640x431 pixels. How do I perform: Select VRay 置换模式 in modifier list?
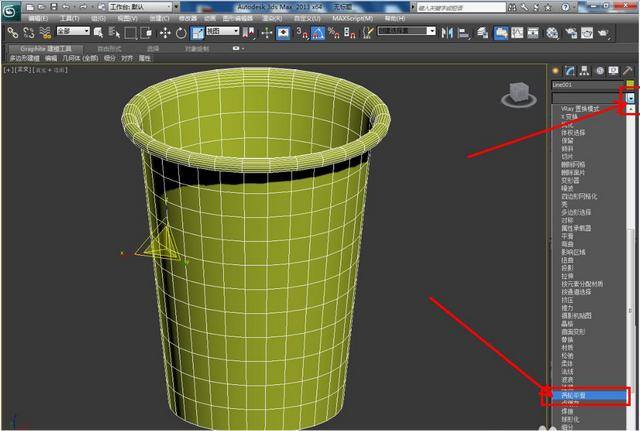pos(580,109)
